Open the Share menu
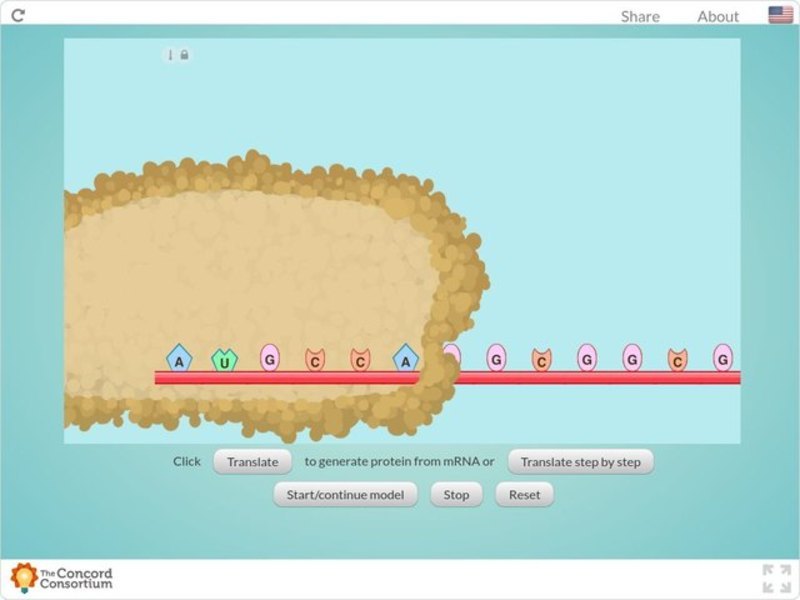This screenshot has width=800, height=600. 639,16
